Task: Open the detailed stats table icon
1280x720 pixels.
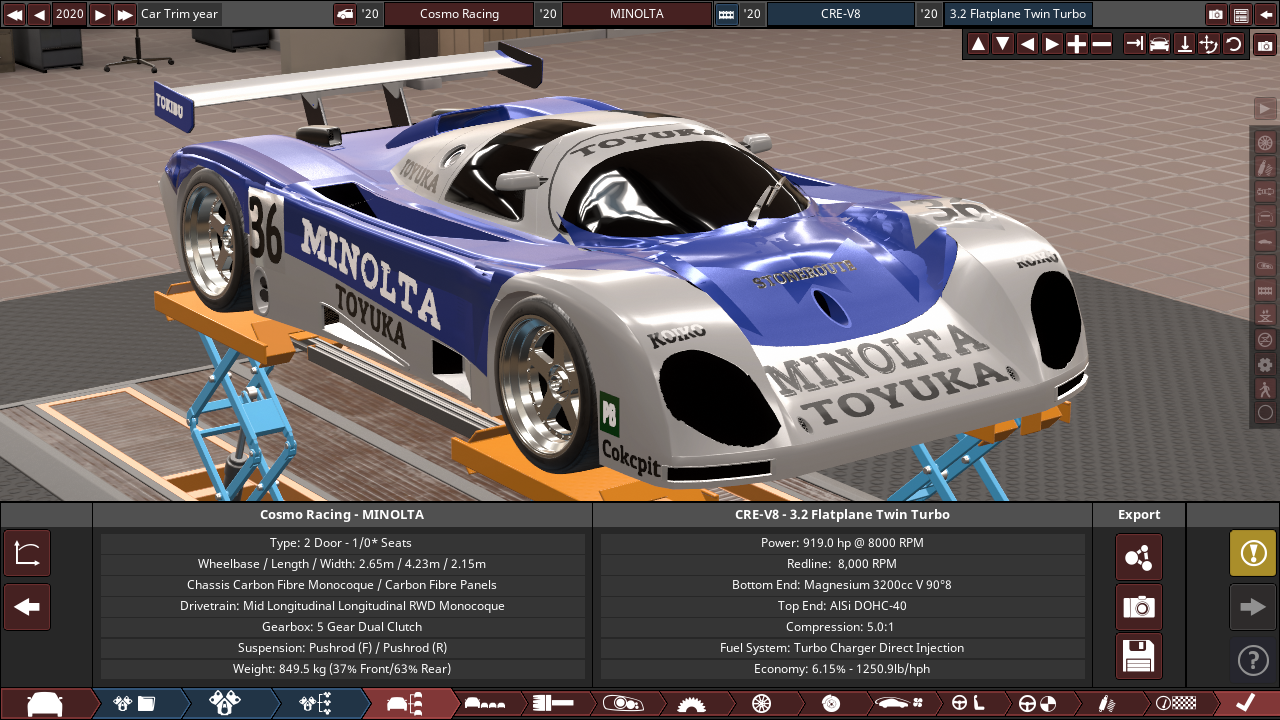Action: (x=1241, y=14)
